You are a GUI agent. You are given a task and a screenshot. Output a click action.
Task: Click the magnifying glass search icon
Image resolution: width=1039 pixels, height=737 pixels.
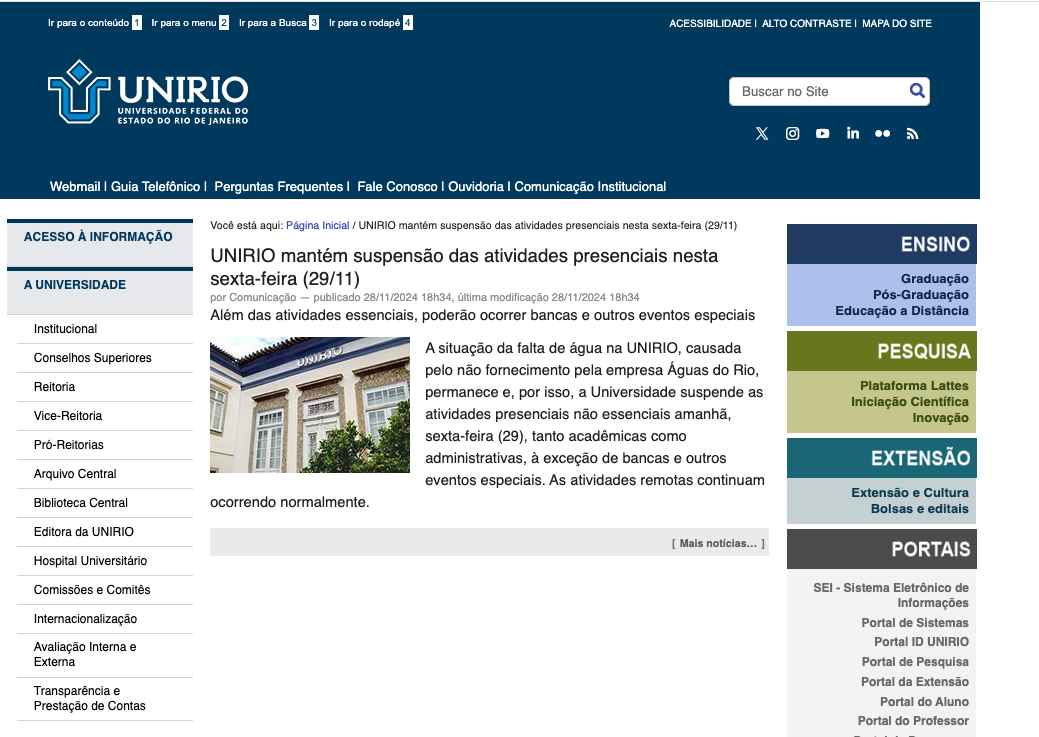917,90
